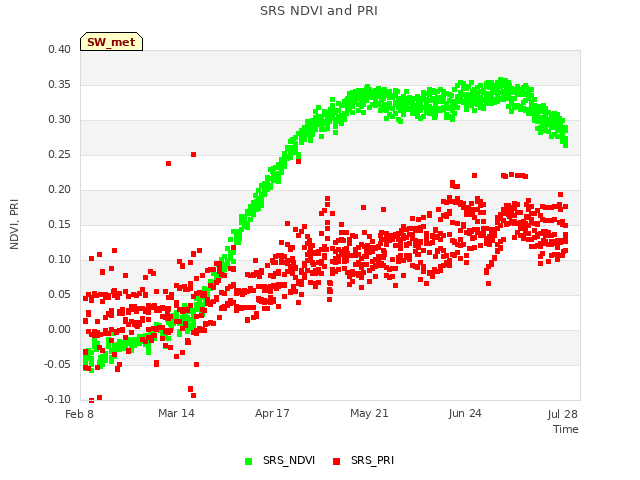Click the Apr 17 x-axis label
The height and width of the screenshot is (480, 640).
pos(272,413)
